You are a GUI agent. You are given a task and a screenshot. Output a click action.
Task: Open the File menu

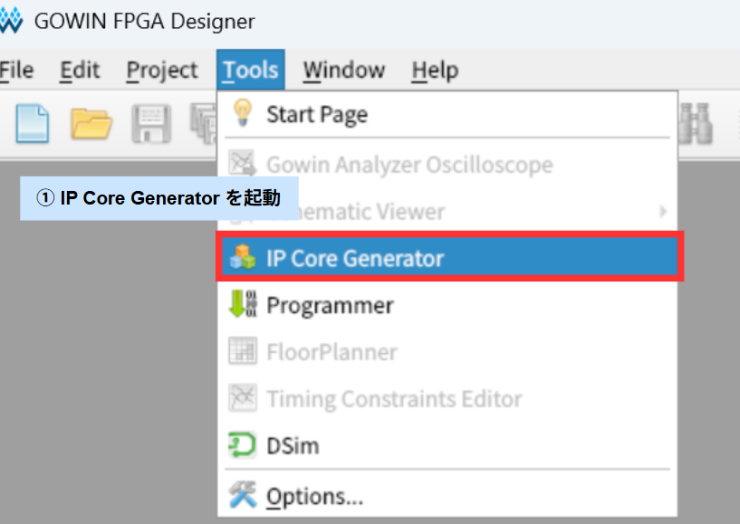point(16,71)
